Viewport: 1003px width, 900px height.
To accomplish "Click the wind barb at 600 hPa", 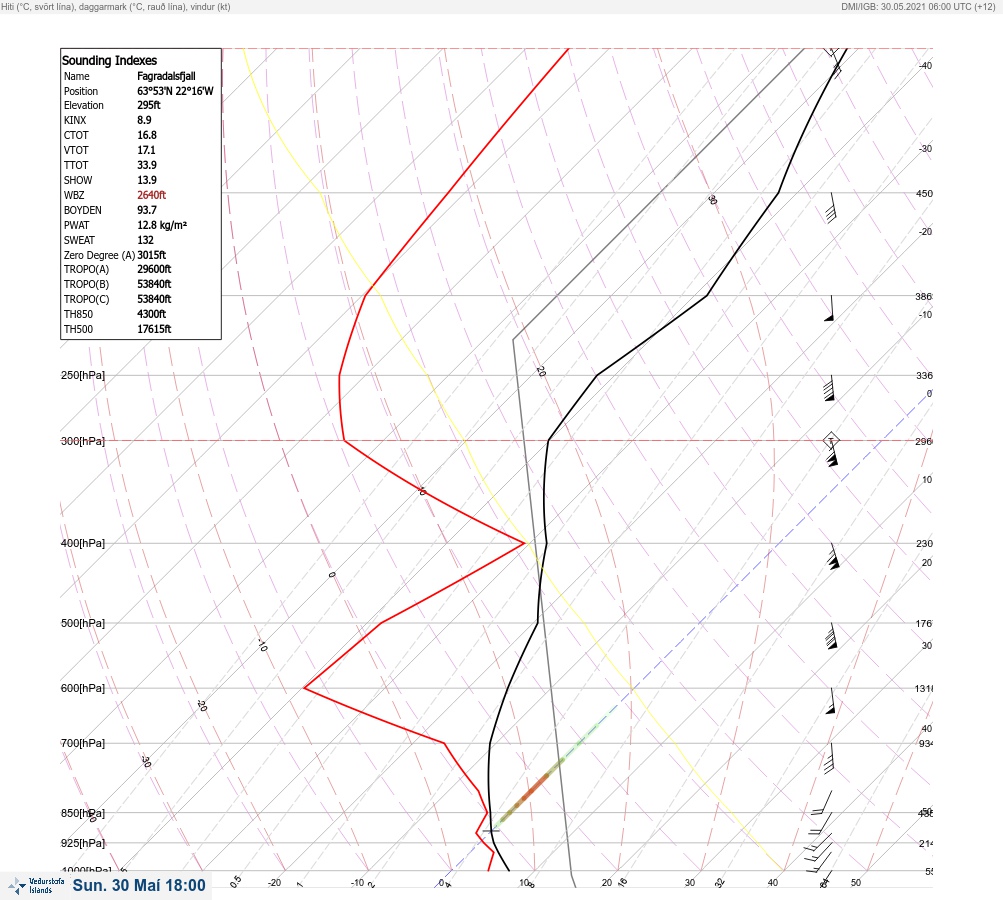I will point(830,701).
